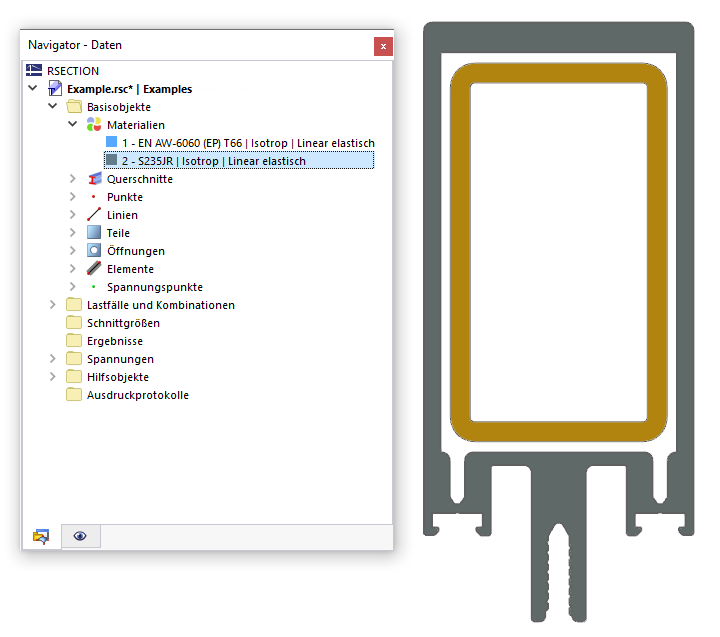
Task: Click the Elemente bar icon
Action: pos(94,268)
